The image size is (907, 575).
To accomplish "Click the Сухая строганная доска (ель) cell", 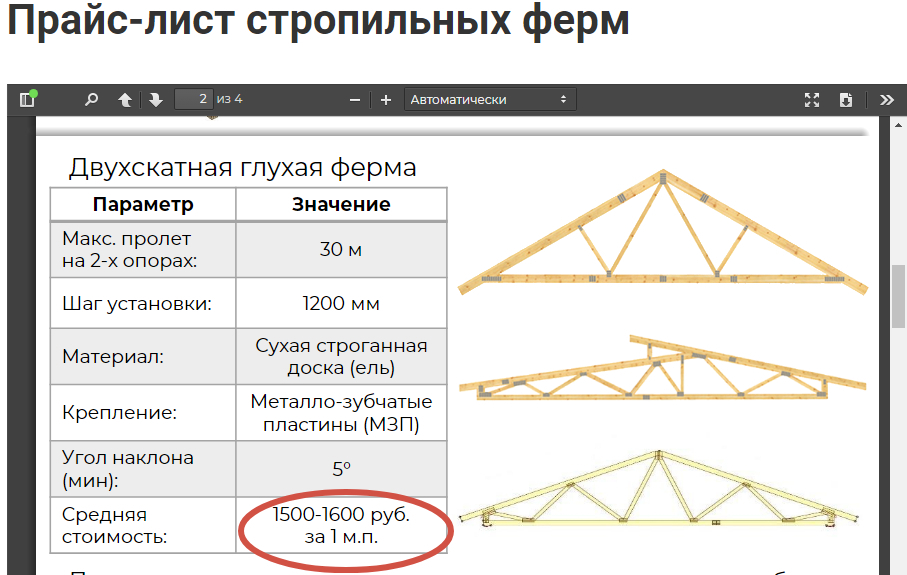I will tap(341, 356).
